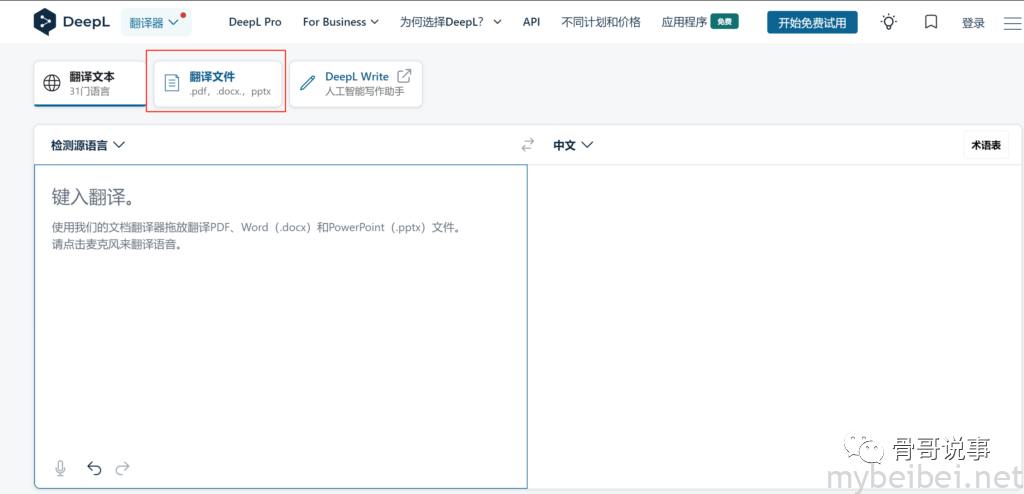Open DeepL Write tab

pos(356,84)
